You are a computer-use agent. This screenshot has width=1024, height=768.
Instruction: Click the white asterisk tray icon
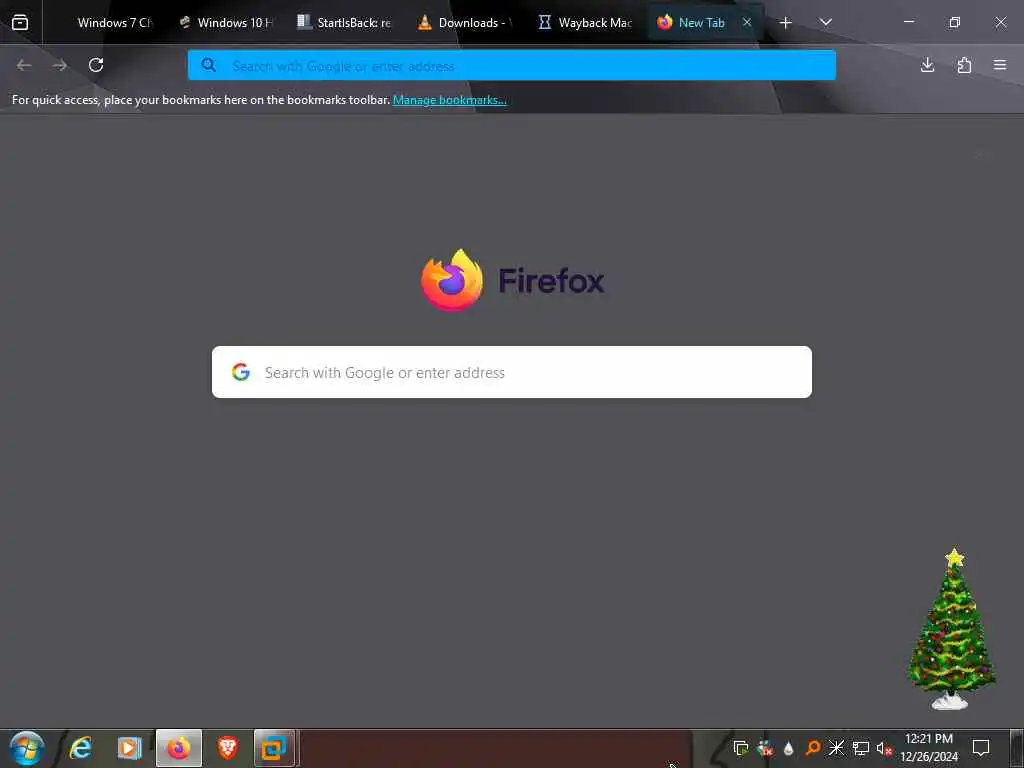(836, 748)
